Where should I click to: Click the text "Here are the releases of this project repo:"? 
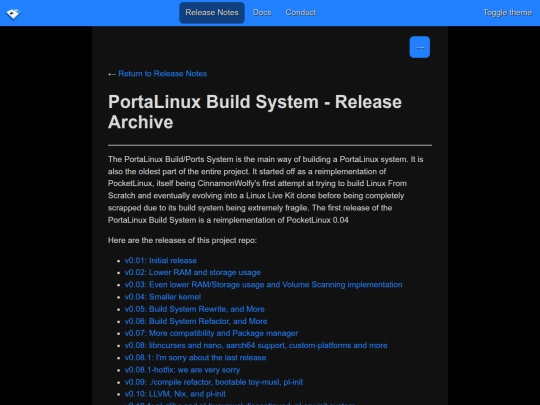pos(182,240)
